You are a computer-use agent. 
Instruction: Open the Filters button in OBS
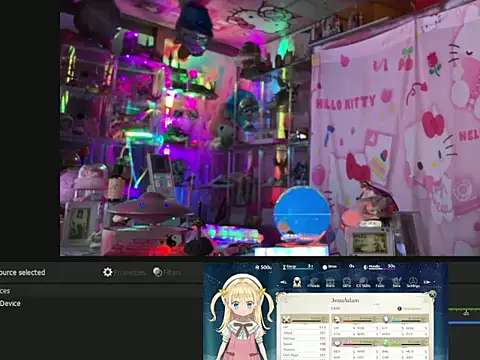tap(167, 272)
